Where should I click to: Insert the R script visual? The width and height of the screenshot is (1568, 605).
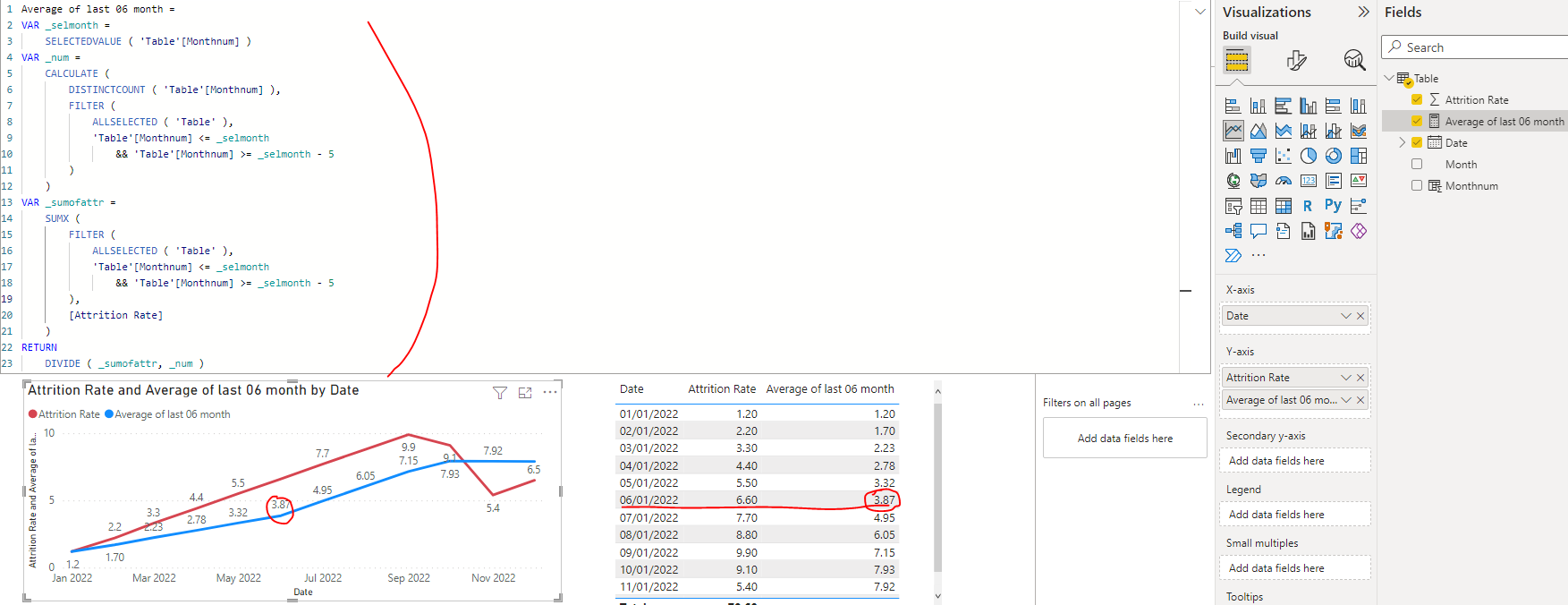coord(1309,206)
